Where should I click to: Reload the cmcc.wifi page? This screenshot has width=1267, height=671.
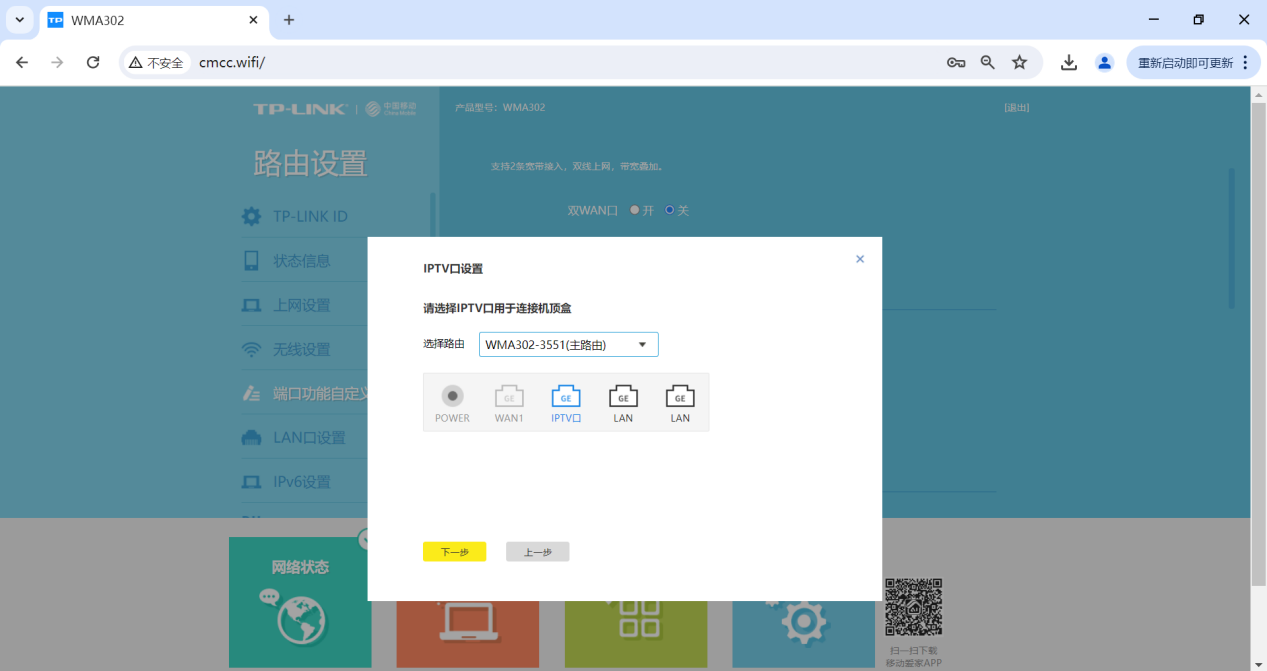93,62
